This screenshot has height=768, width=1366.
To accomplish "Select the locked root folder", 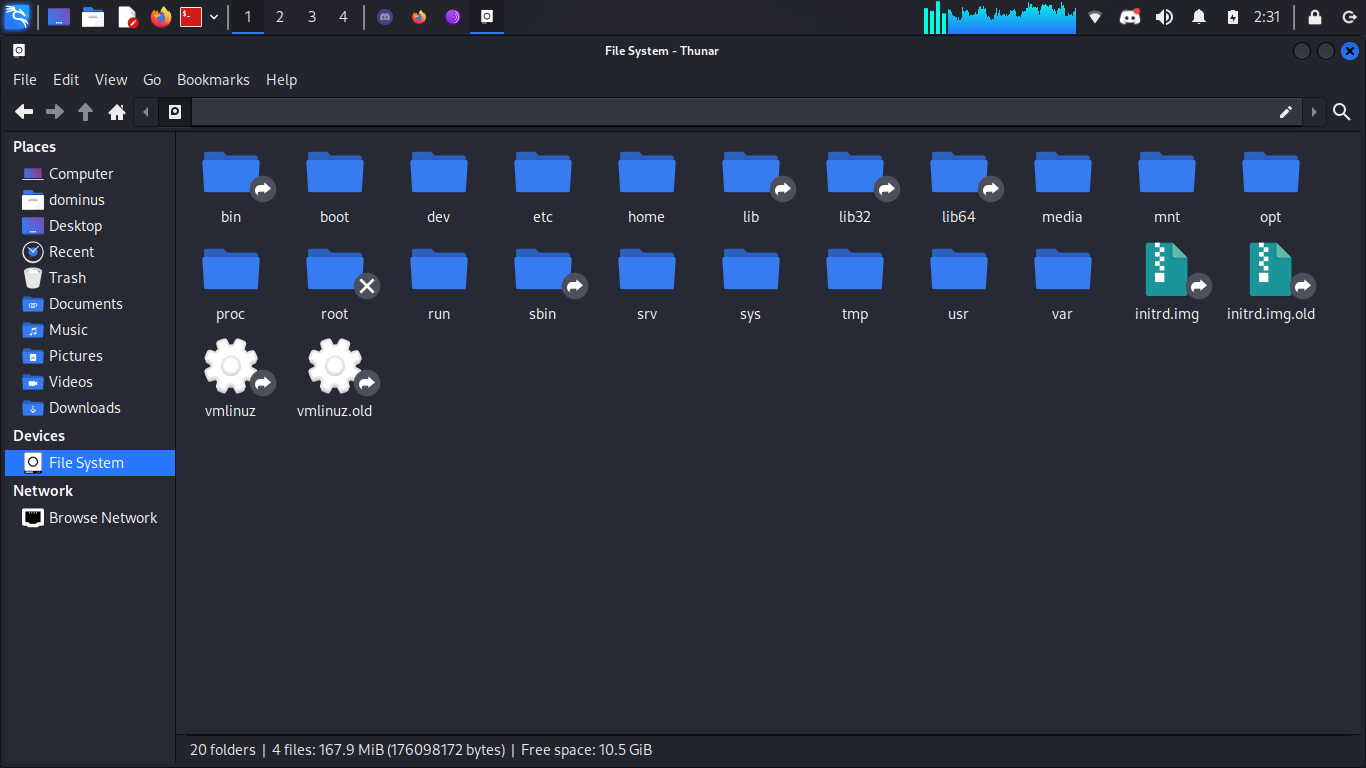I will [x=335, y=270].
